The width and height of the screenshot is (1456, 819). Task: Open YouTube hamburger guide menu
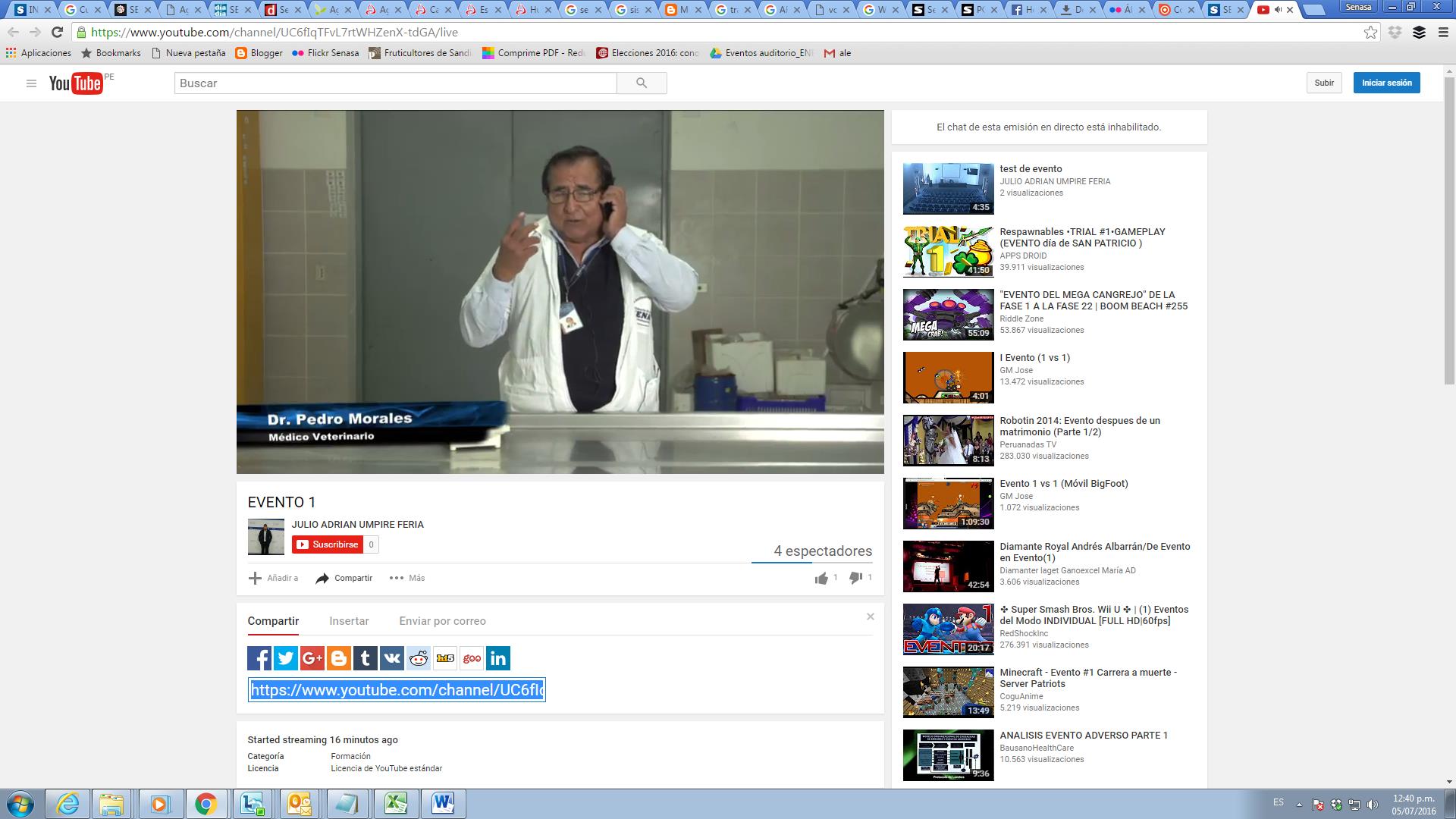click(x=31, y=83)
